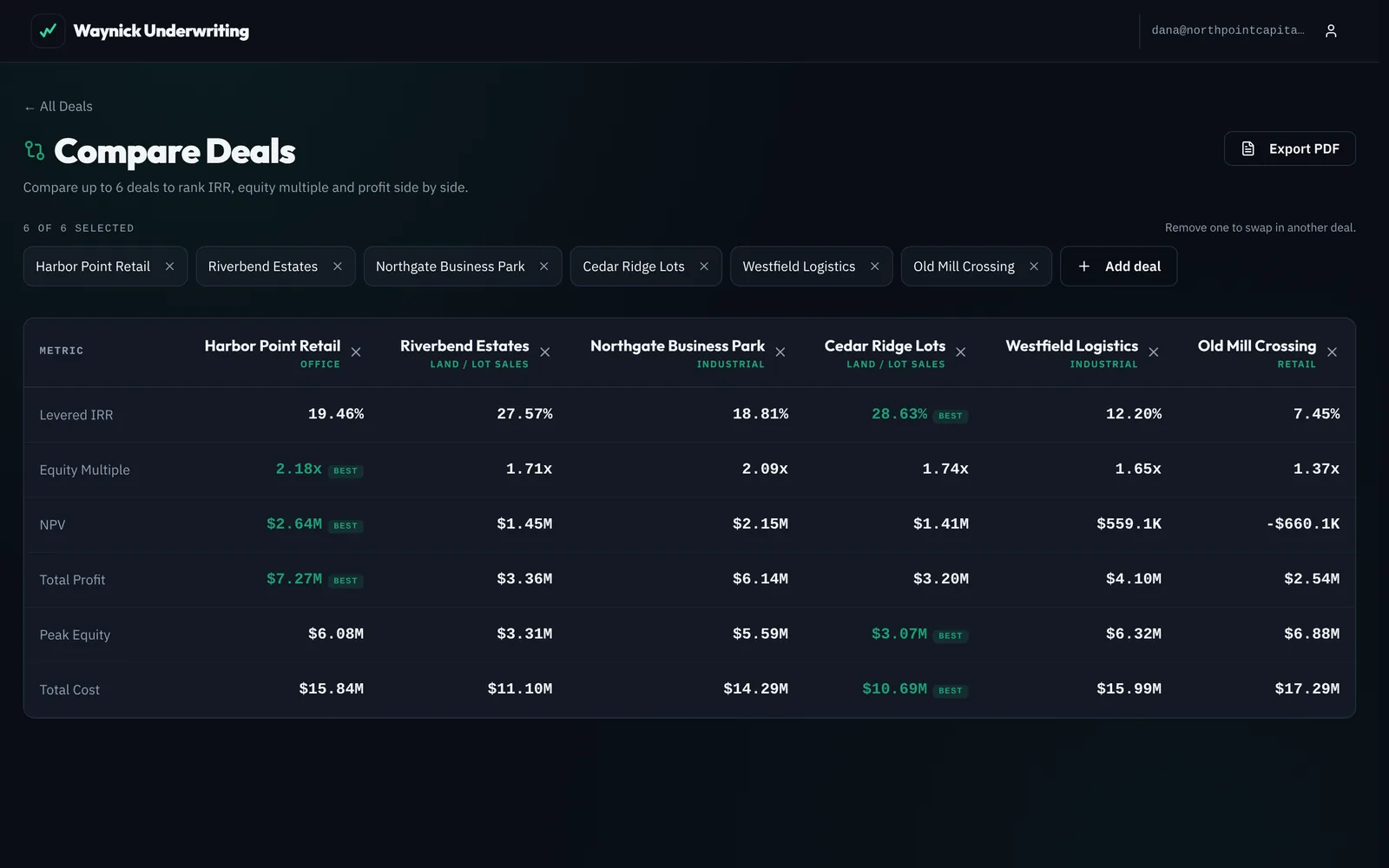
Task: Remove Cedar Ridge Lots chip with X
Action: [704, 266]
